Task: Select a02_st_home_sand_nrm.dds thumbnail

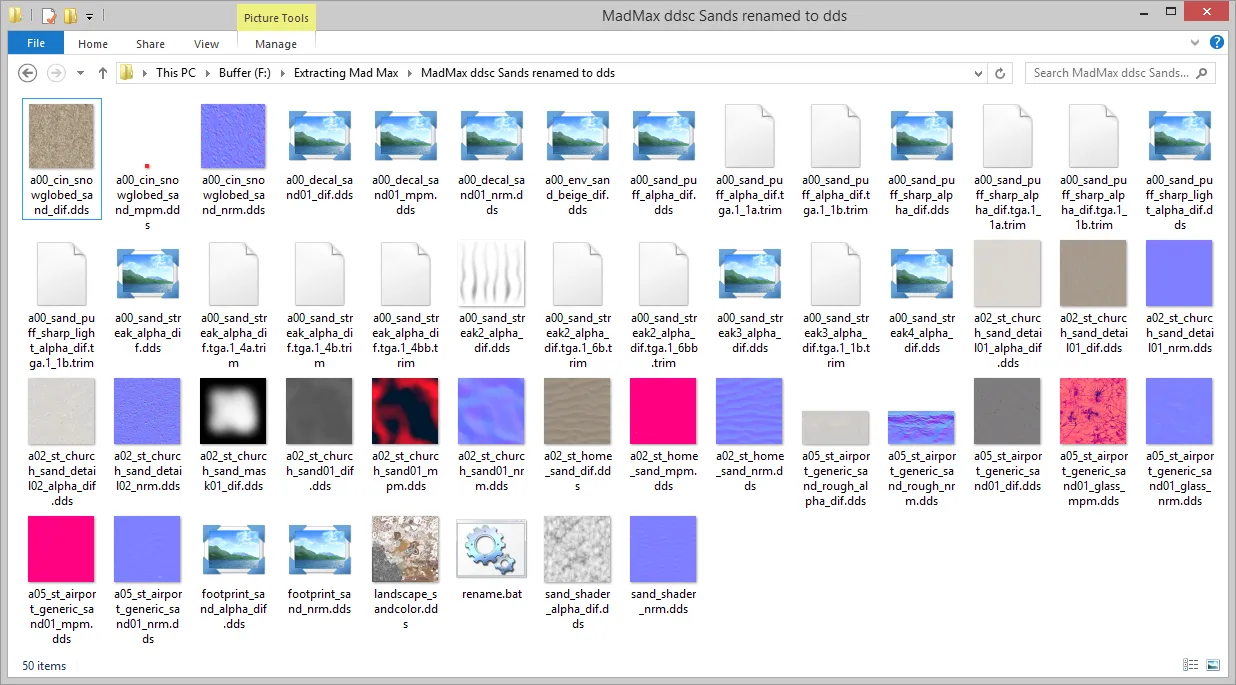Action: (750, 412)
